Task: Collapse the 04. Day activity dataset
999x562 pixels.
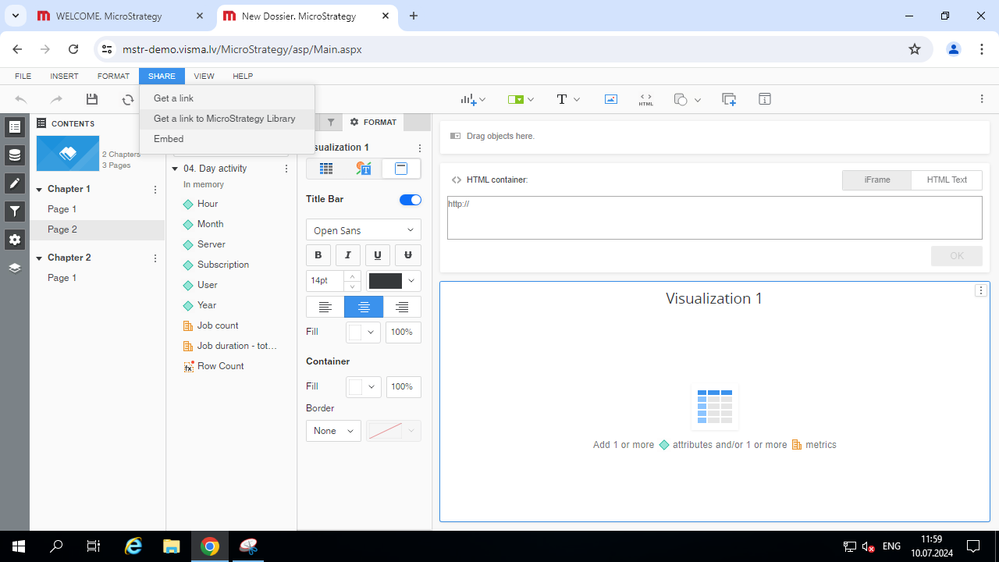Action: pos(175,169)
